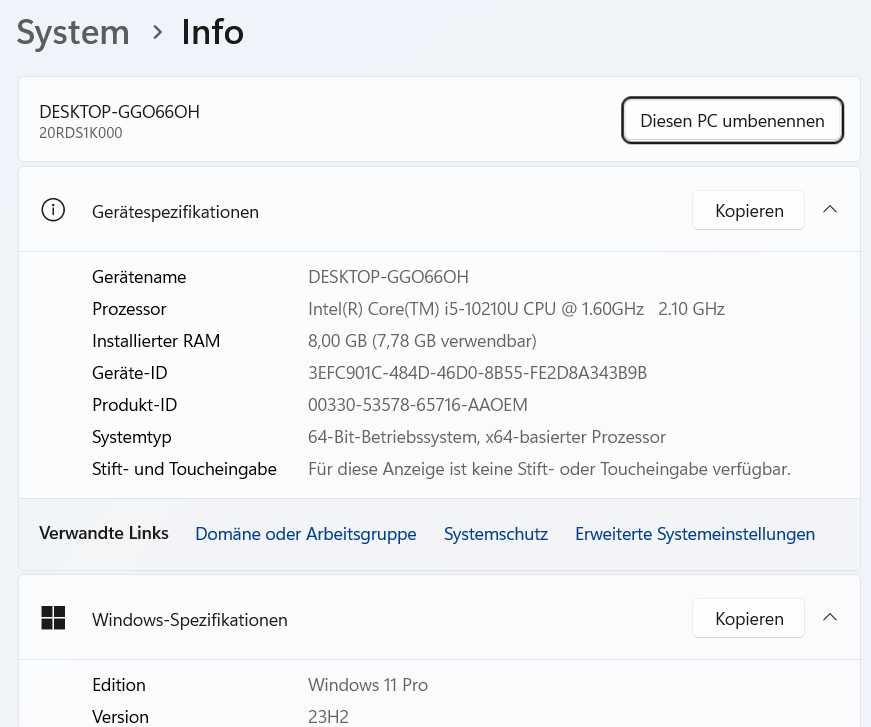Click the Installierter RAM label
The height and width of the screenshot is (727, 871).
[x=156, y=340]
